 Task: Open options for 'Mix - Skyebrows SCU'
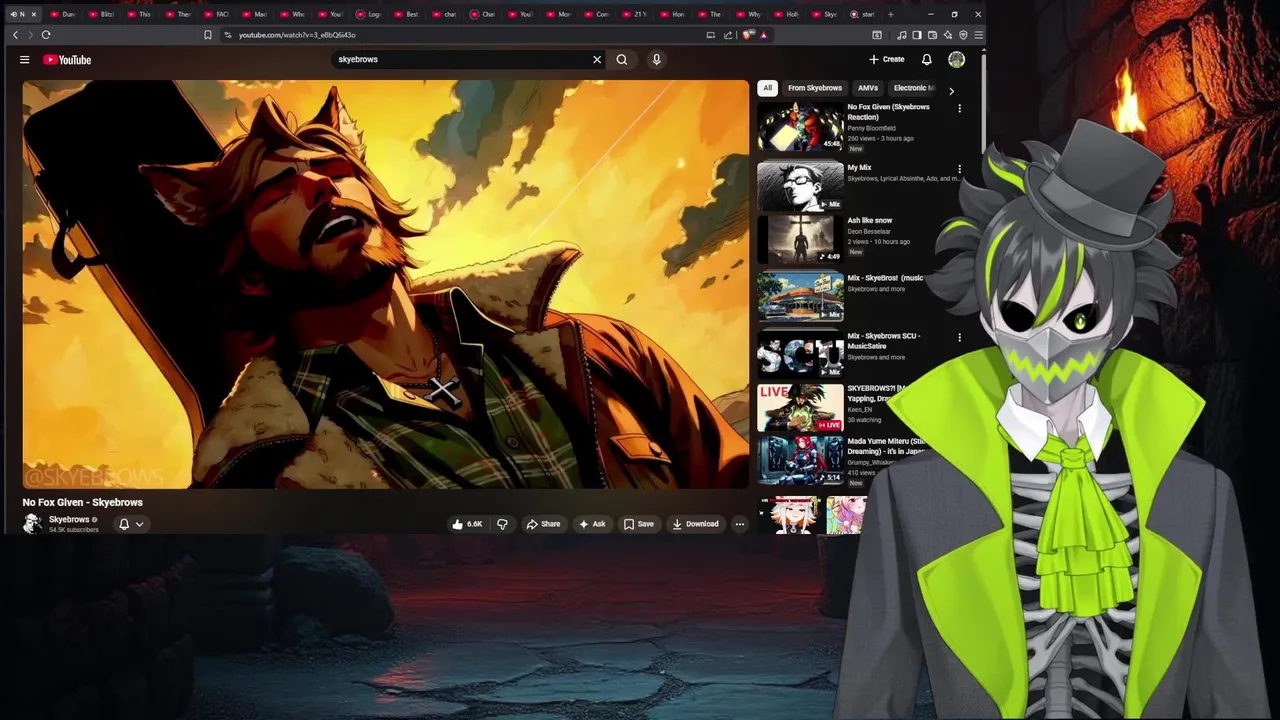pyautogui.click(x=959, y=337)
